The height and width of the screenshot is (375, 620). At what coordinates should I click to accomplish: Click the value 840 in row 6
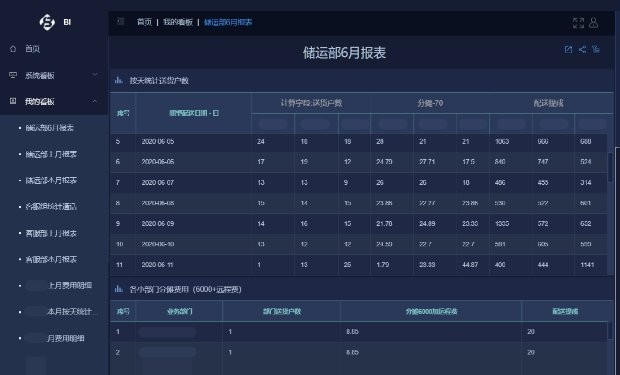[x=500, y=162]
